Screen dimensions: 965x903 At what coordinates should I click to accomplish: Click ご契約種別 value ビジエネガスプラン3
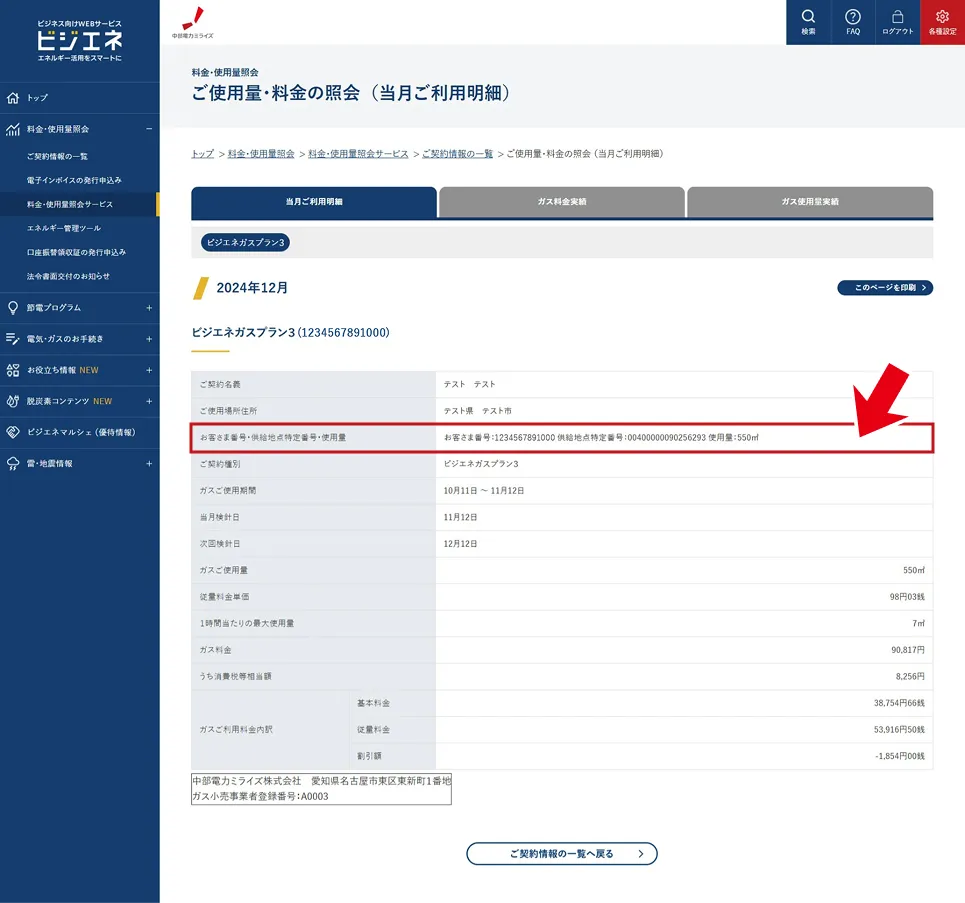(x=481, y=464)
